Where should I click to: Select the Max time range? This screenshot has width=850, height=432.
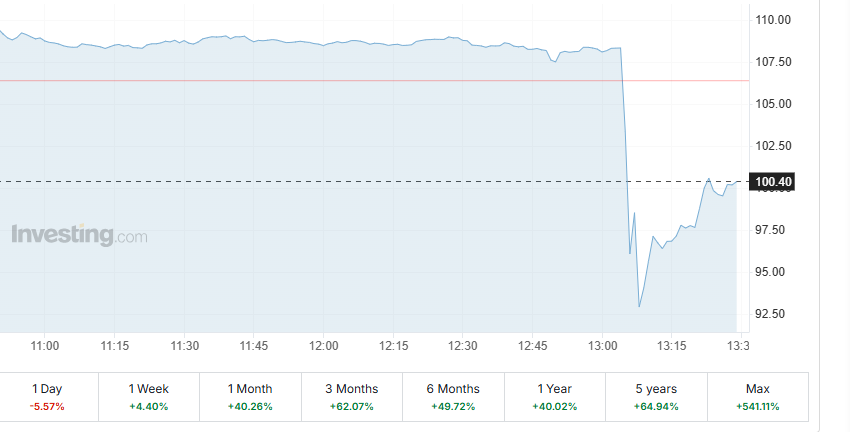tap(758, 397)
